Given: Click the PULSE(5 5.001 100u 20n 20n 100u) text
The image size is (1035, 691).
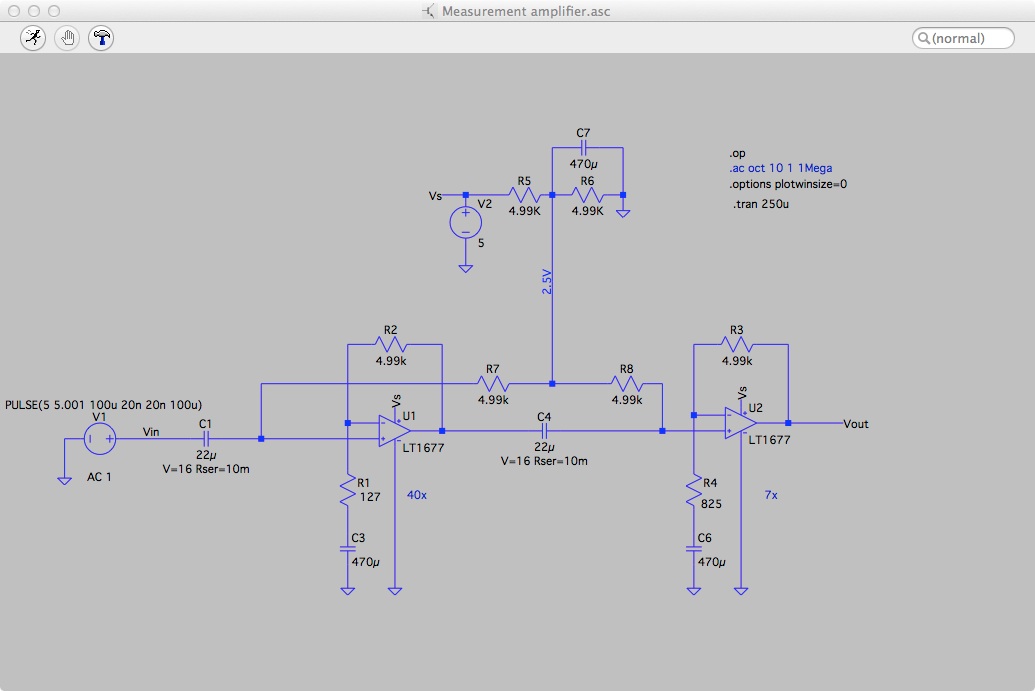Looking at the screenshot, I should [104, 405].
